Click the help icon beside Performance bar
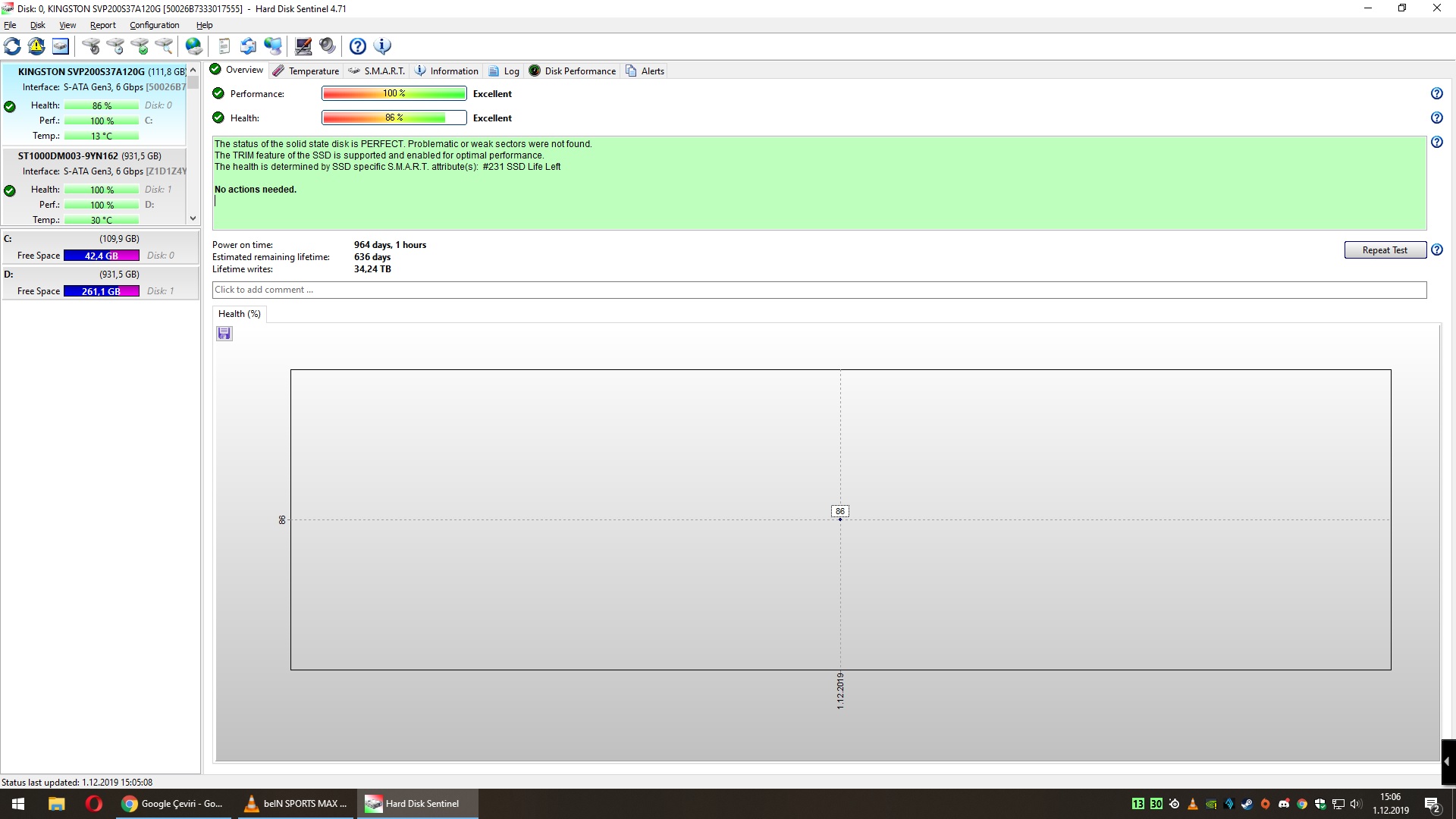The height and width of the screenshot is (819, 1456). (x=1436, y=93)
